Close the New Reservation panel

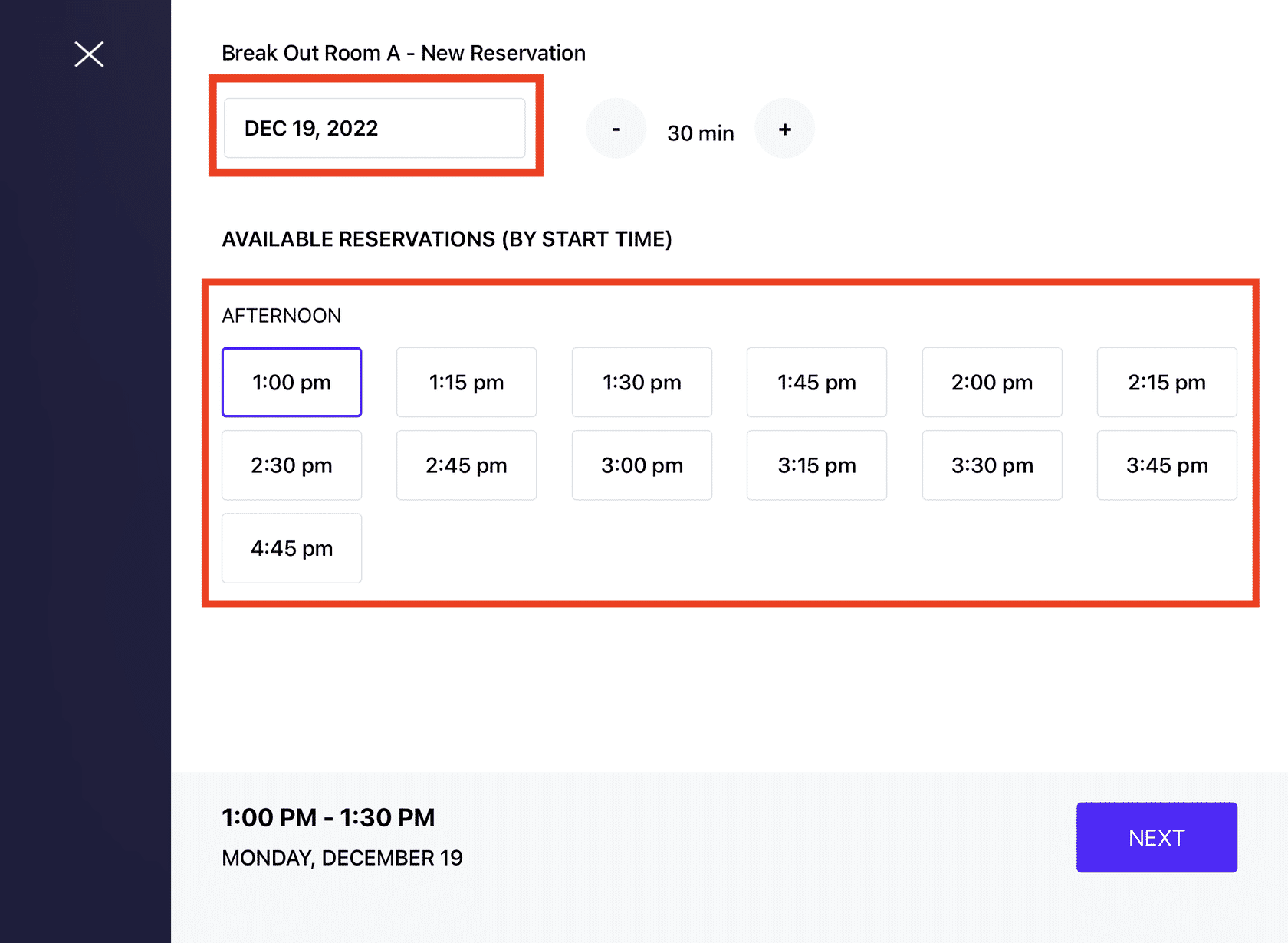[89, 54]
